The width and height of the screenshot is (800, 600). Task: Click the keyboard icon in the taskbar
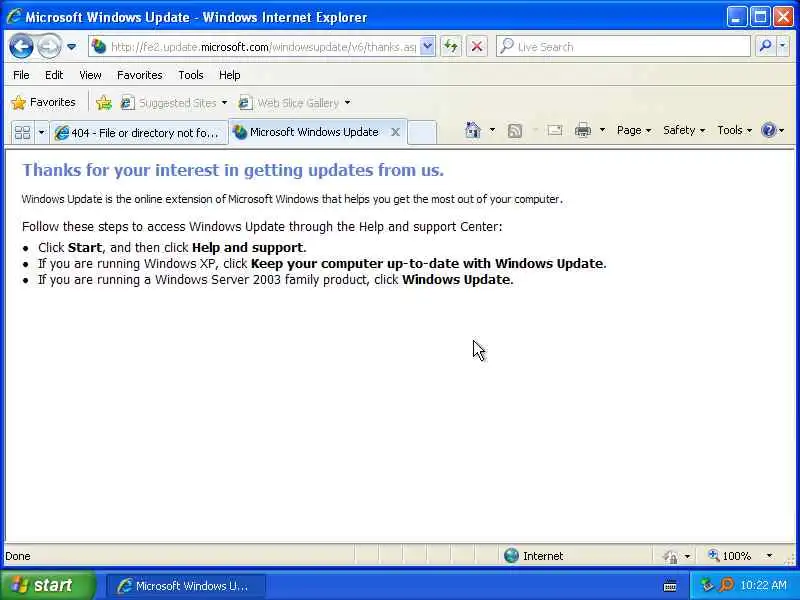tap(670, 586)
